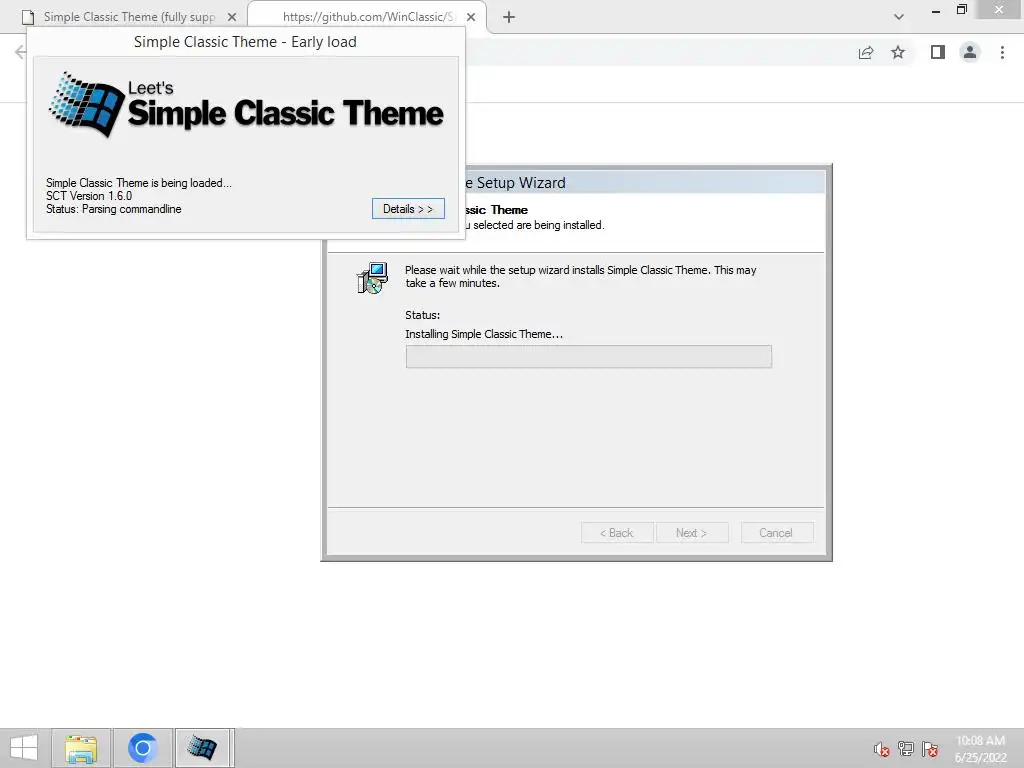
Task: Share this page icon in address bar
Action: (866, 53)
